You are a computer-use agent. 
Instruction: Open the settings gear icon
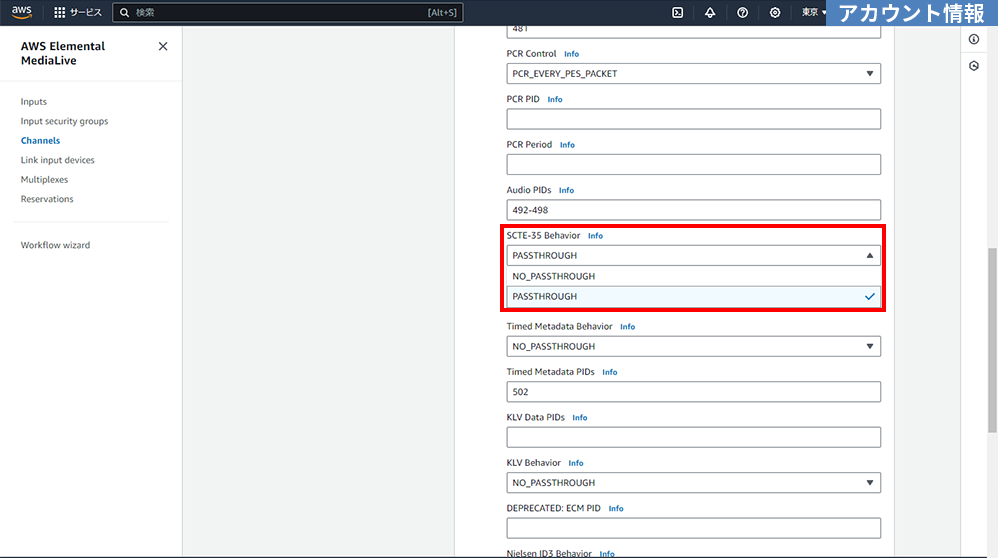pyautogui.click(x=775, y=13)
